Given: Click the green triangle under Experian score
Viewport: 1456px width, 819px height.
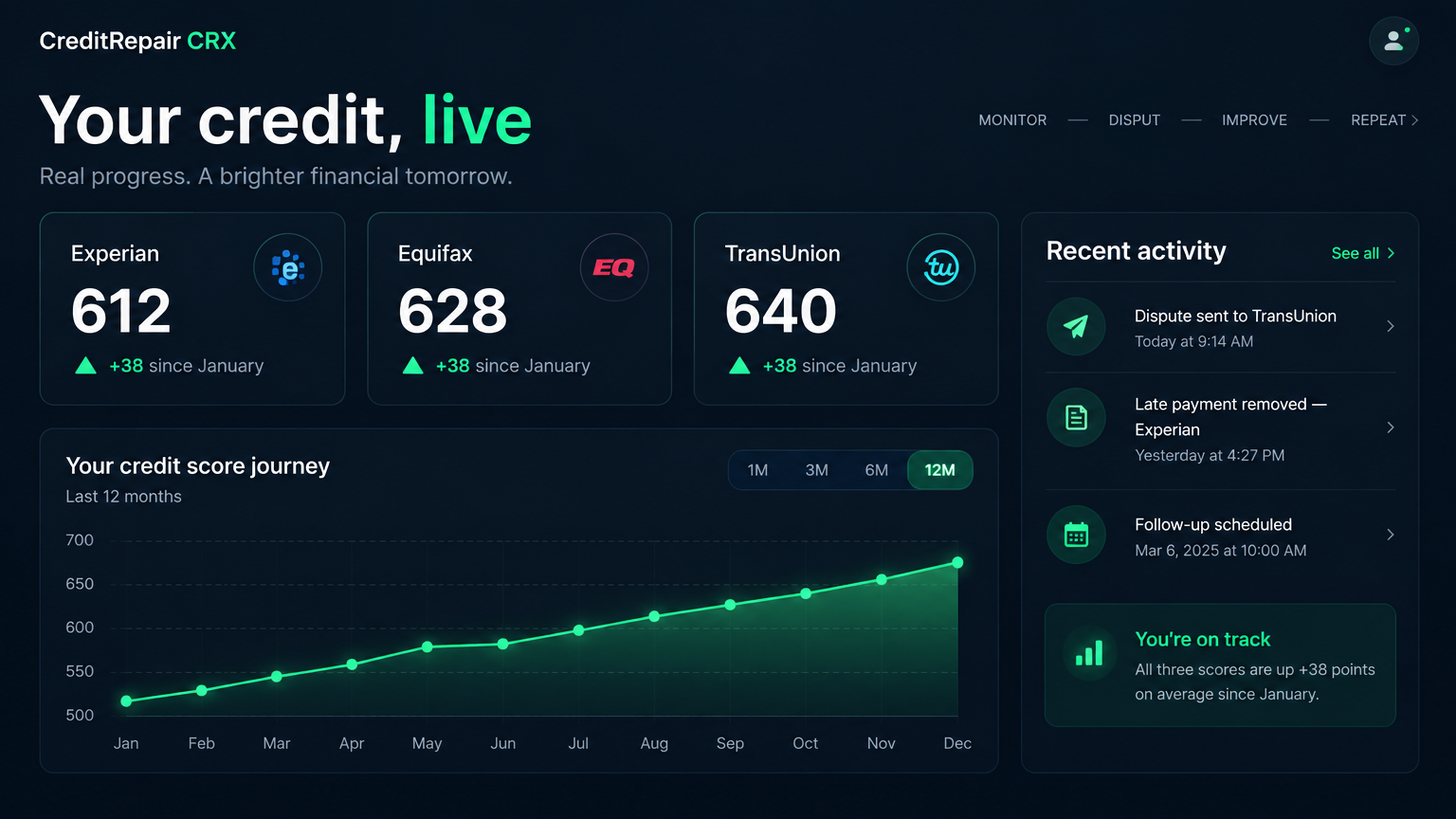Looking at the screenshot, I should coord(85,366).
